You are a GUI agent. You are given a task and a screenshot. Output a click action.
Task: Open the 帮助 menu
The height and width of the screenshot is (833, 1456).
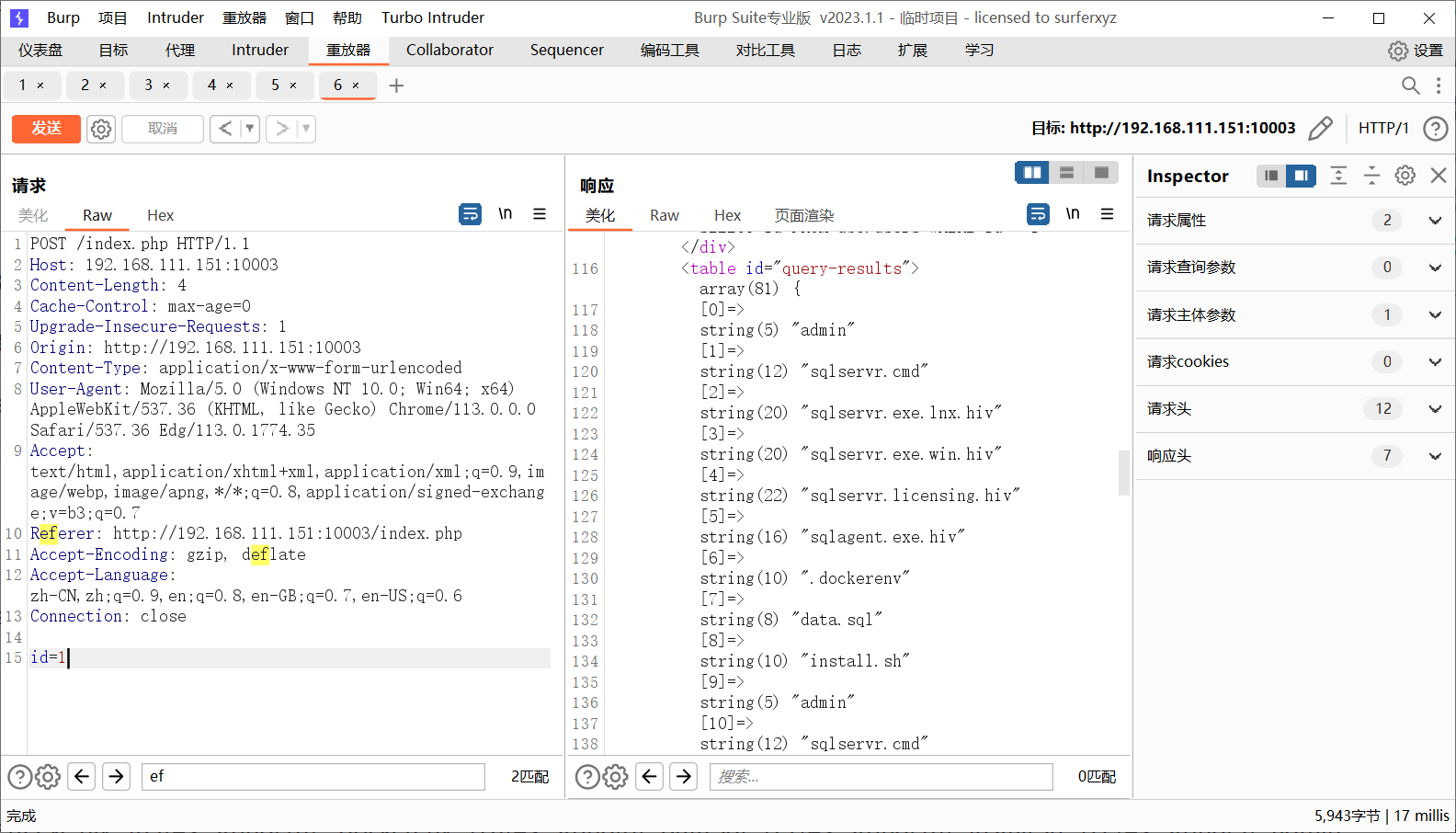click(x=347, y=17)
